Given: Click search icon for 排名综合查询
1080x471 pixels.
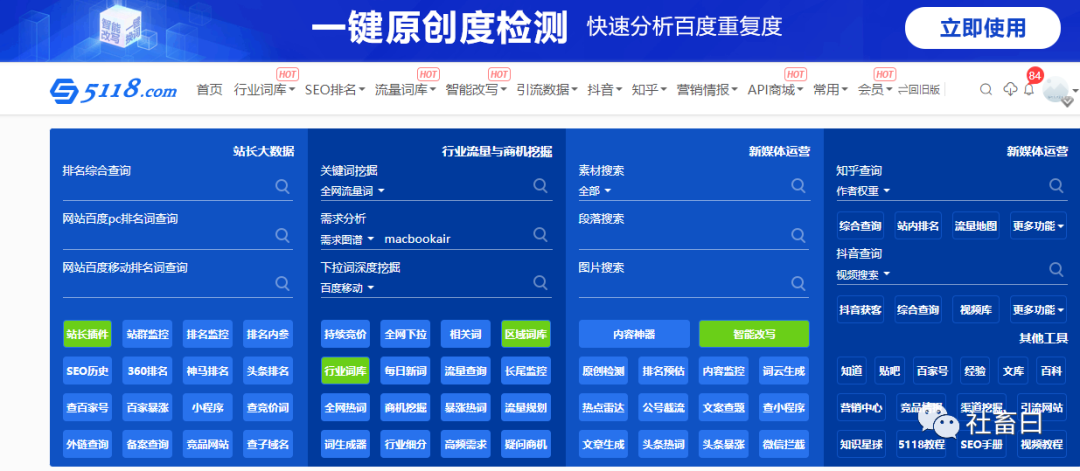Looking at the screenshot, I should coord(282,186).
